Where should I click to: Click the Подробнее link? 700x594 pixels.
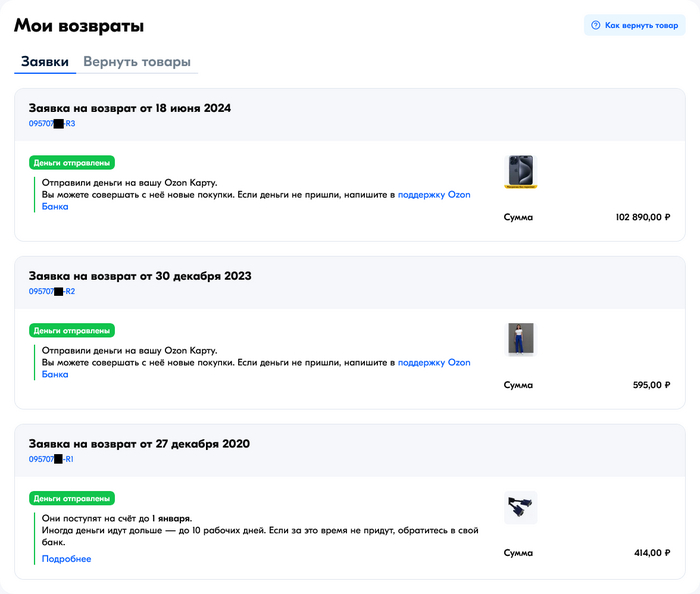(x=66, y=559)
